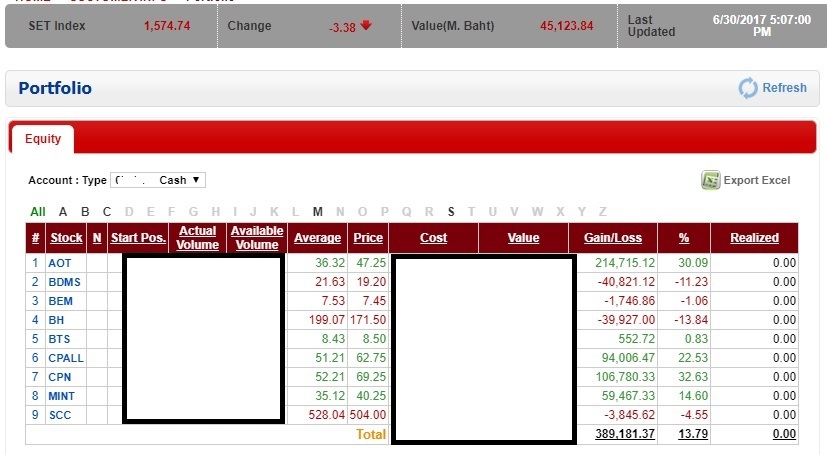Click the Portfolio heading
This screenshot has height=455, width=827.
(55, 88)
